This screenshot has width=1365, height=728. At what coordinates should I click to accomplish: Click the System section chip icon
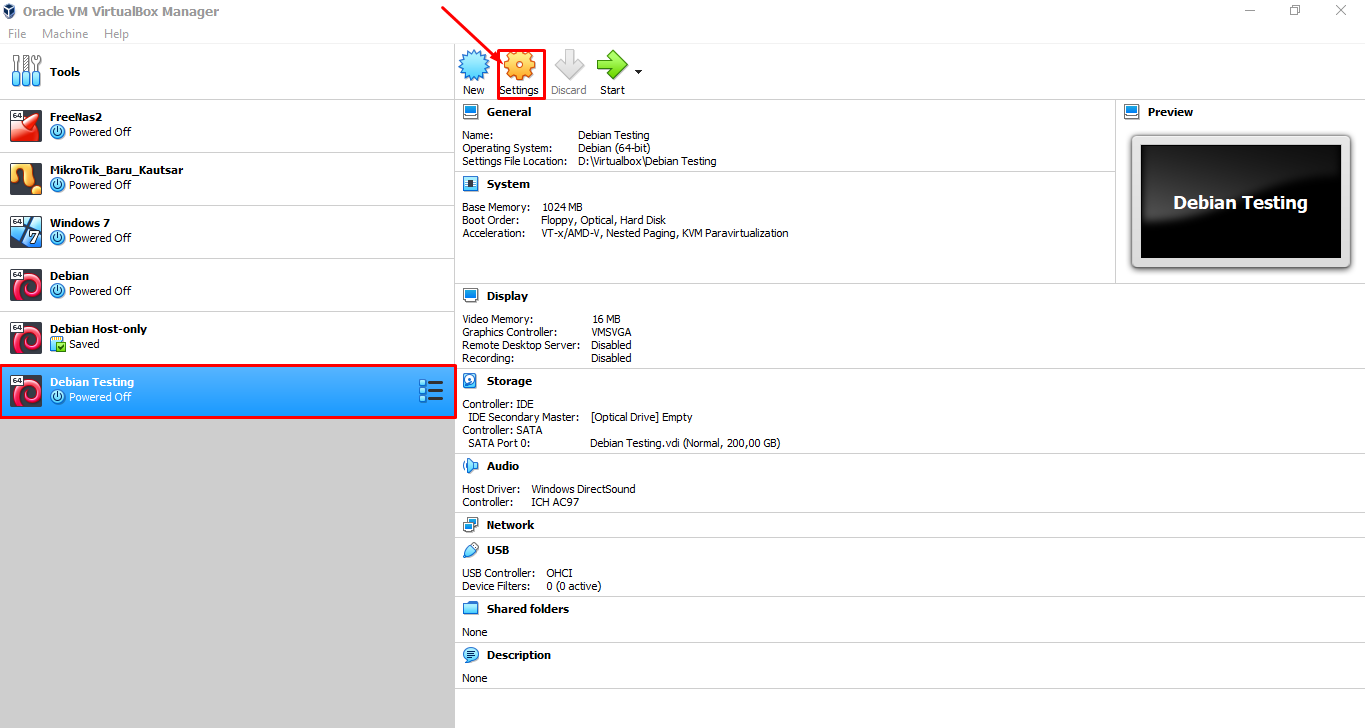(x=470, y=184)
